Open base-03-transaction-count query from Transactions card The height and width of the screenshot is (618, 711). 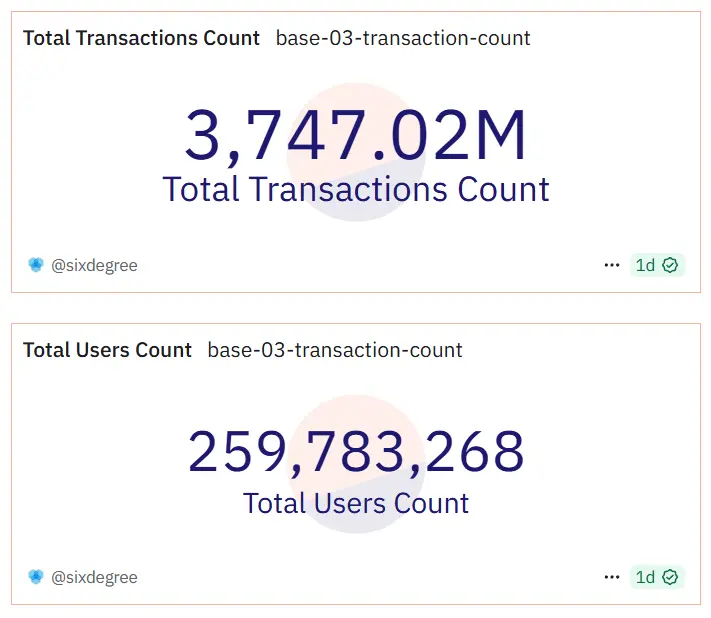(403, 38)
